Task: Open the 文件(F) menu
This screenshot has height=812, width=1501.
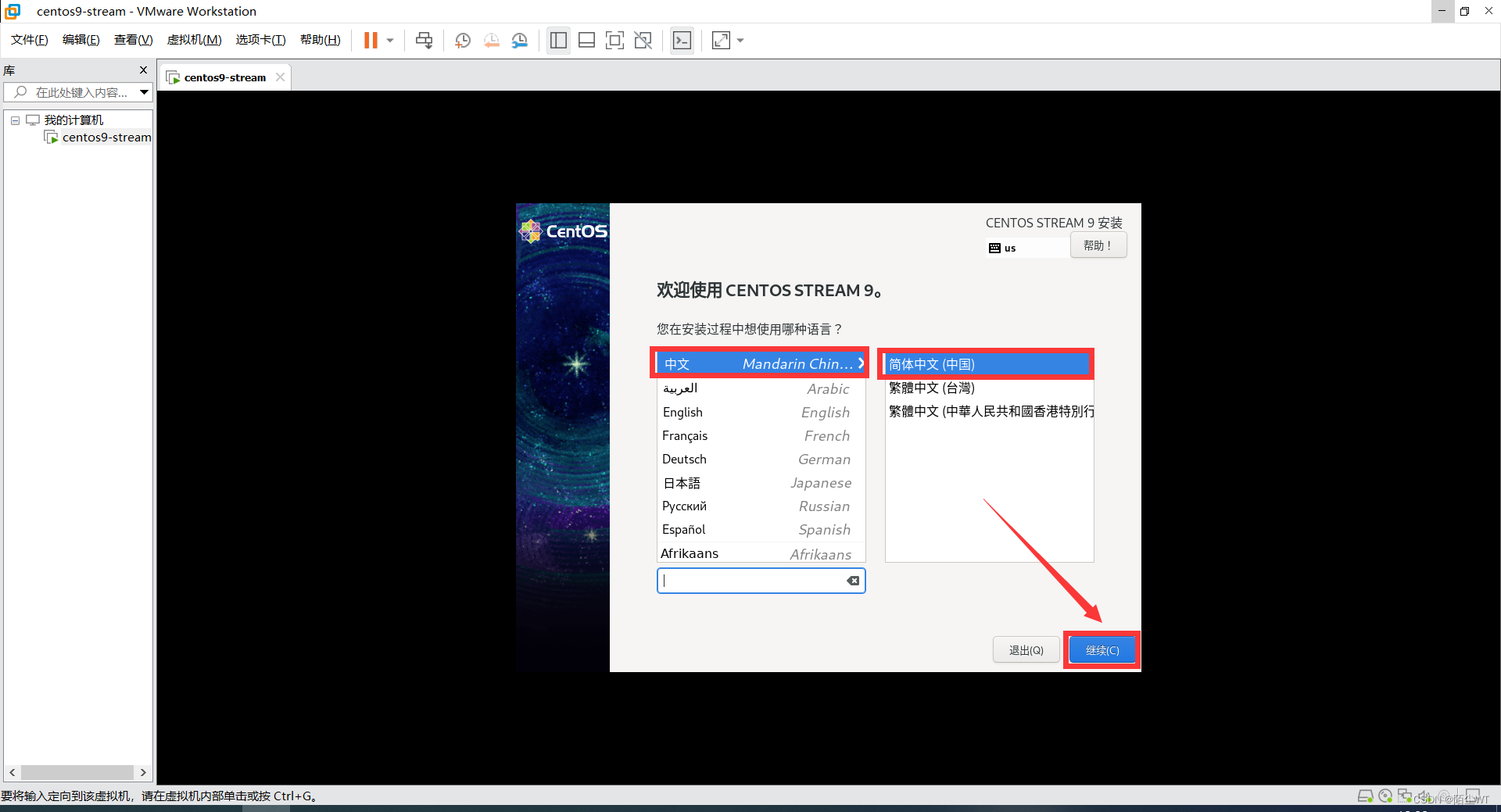Action: pyautogui.click(x=30, y=40)
